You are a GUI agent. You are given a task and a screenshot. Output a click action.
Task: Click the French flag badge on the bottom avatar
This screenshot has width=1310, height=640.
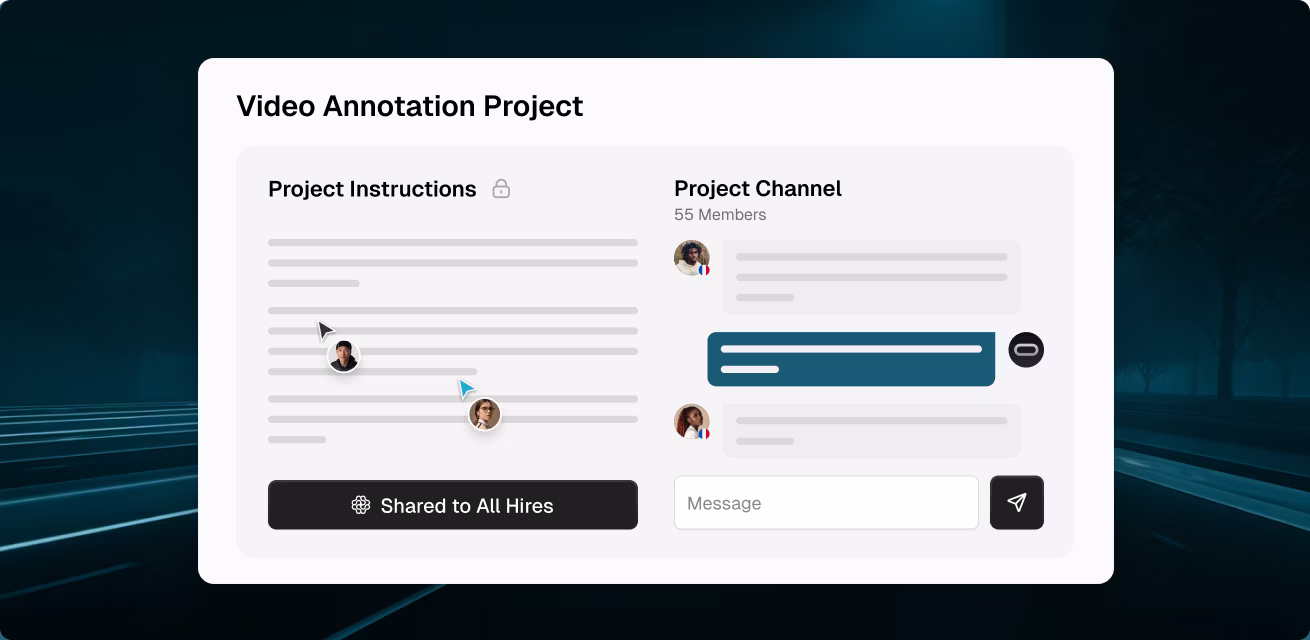tap(705, 432)
